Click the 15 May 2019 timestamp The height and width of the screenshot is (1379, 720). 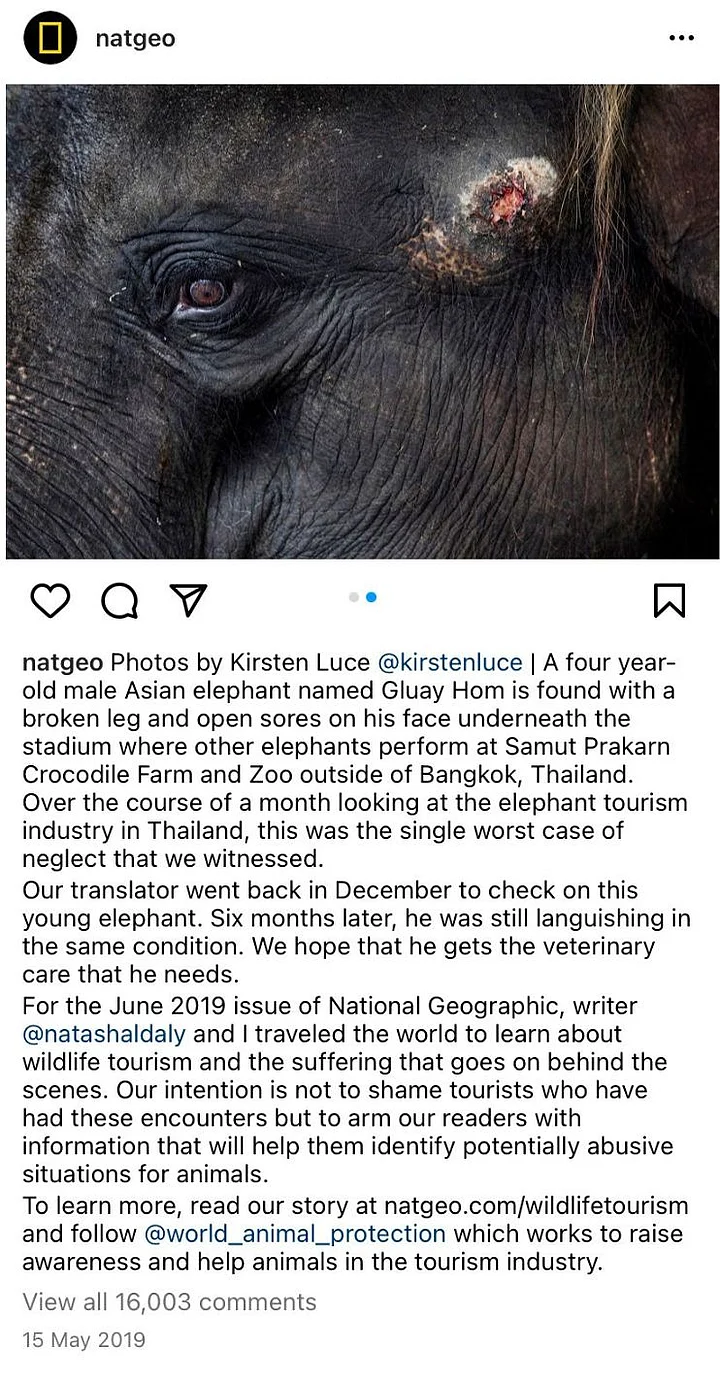click(x=83, y=1340)
